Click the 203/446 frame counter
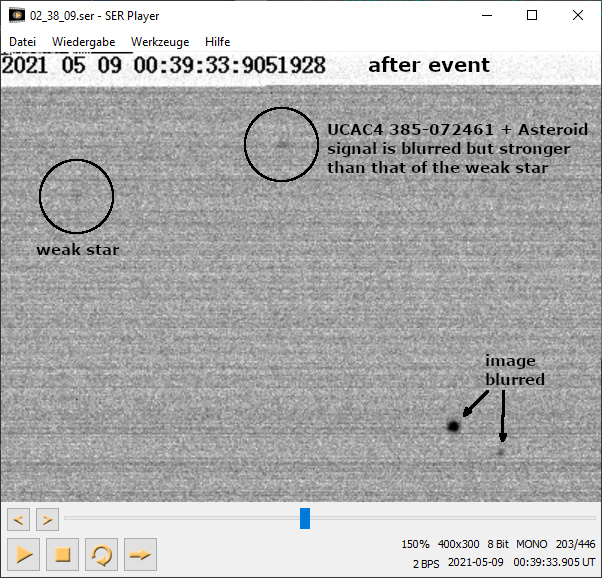The height and width of the screenshot is (578, 602). point(575,544)
